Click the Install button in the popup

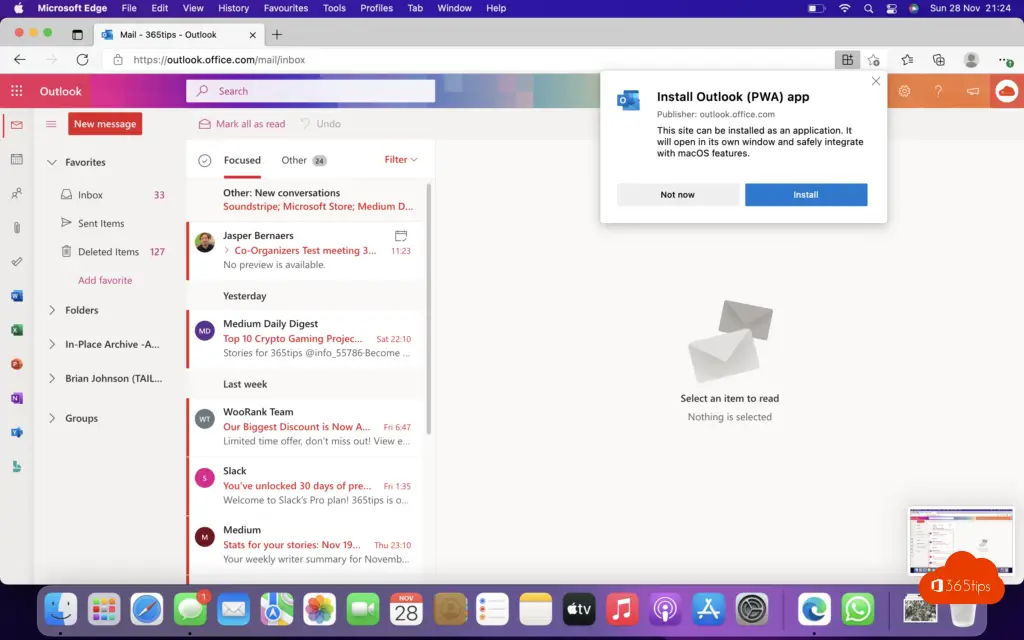coord(806,195)
